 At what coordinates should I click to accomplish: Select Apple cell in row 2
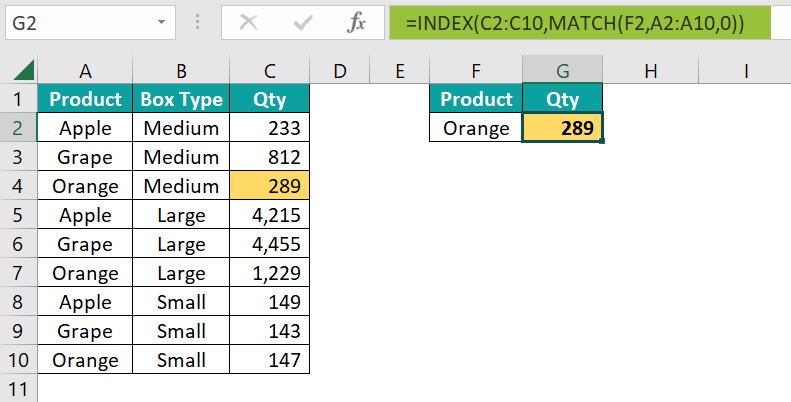pos(85,128)
